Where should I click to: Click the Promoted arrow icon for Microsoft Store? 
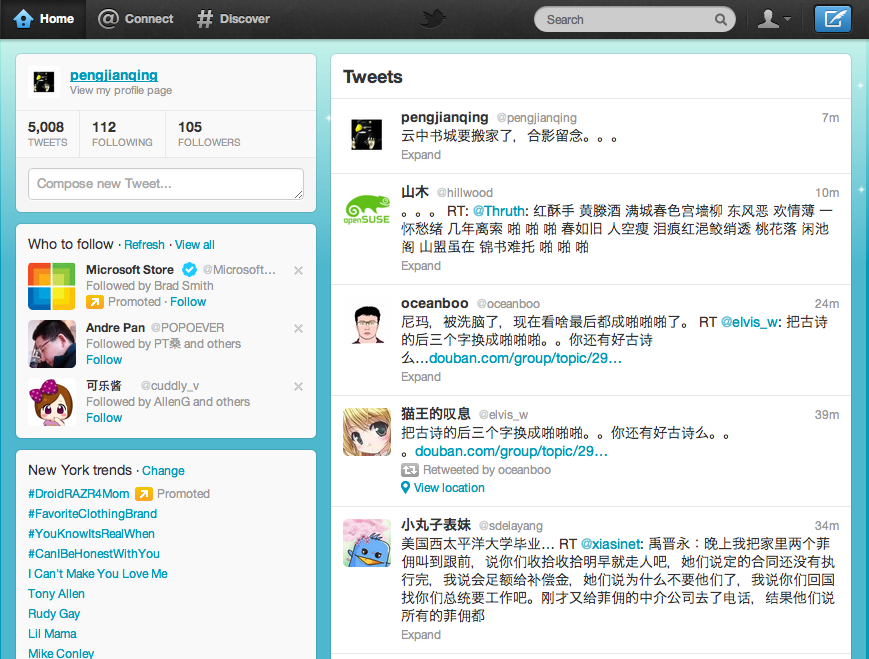pyautogui.click(x=95, y=302)
